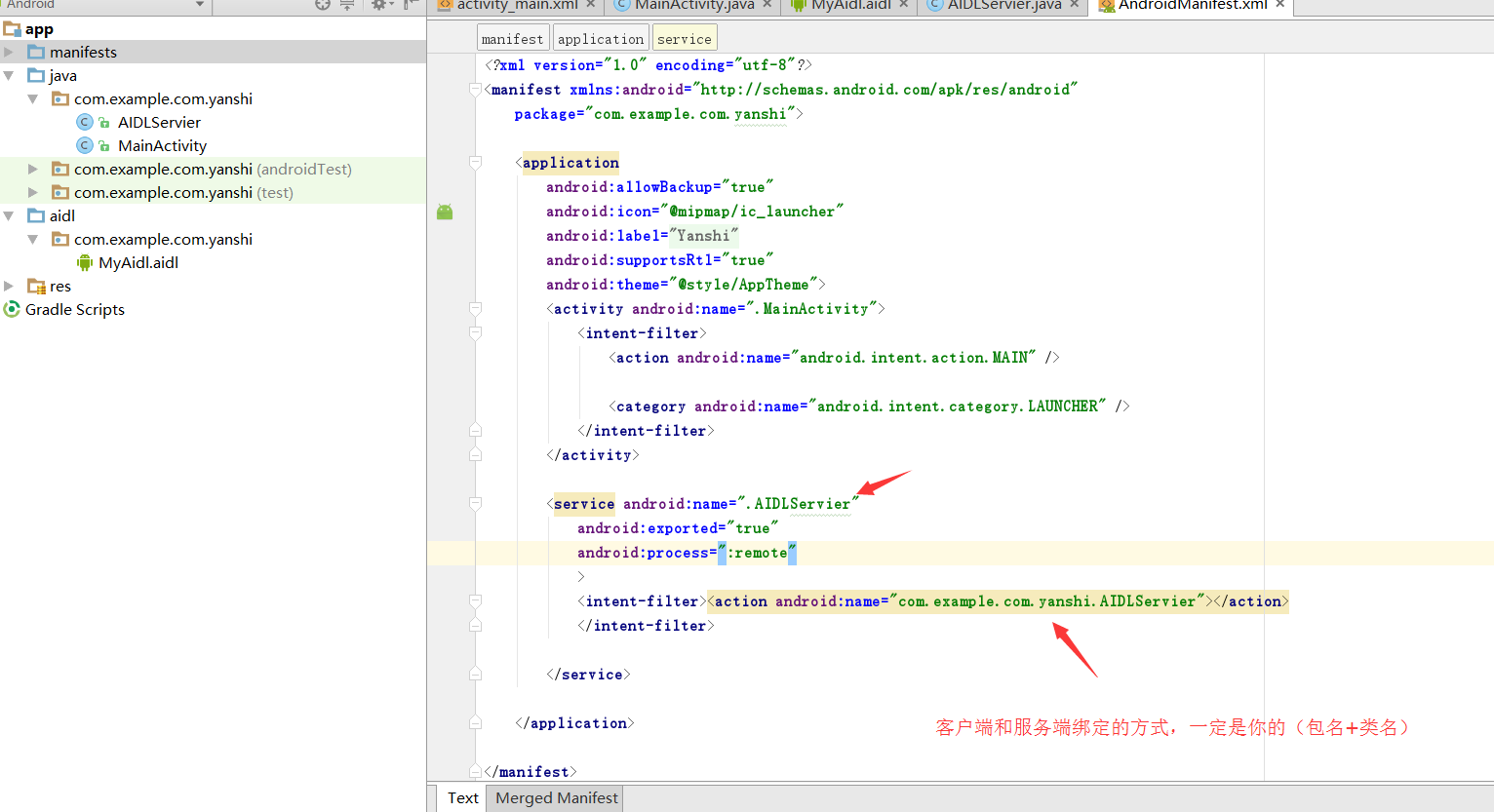Fold the service tag in gutter
This screenshot has height=812, width=1494.
pyautogui.click(x=475, y=503)
